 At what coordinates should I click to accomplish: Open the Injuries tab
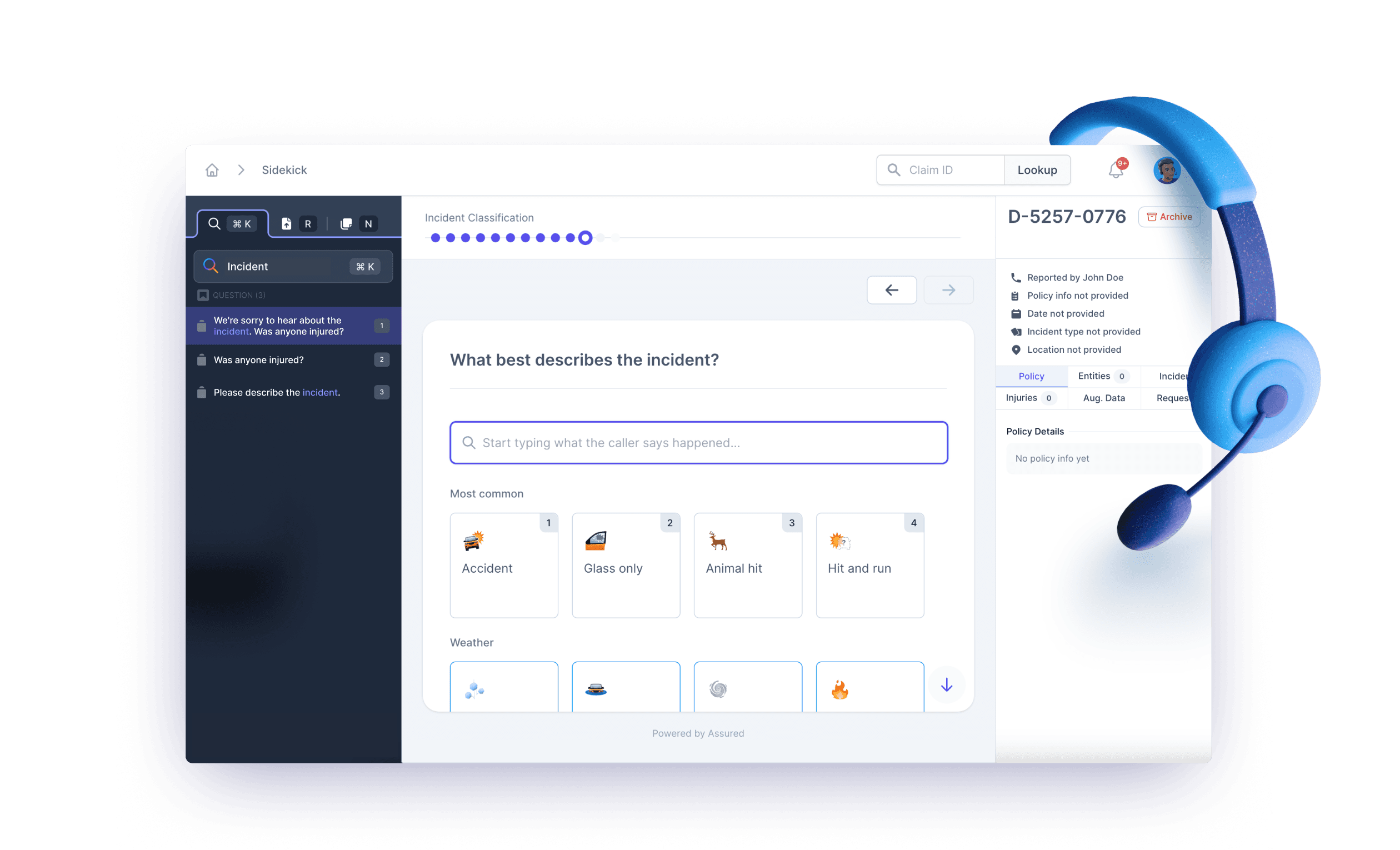point(1029,398)
